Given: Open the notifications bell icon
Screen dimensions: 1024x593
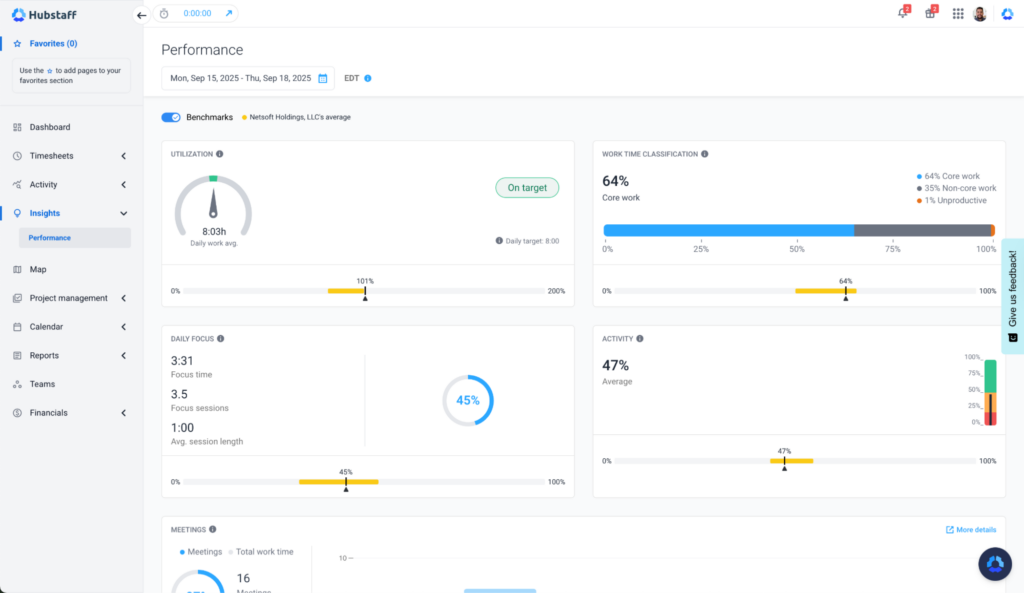Looking at the screenshot, I should [x=903, y=12].
